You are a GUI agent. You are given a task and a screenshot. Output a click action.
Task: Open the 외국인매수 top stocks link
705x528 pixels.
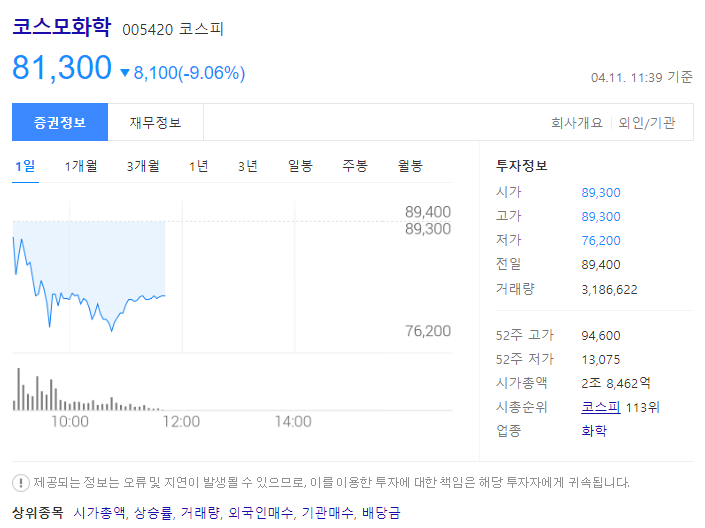coord(261,512)
